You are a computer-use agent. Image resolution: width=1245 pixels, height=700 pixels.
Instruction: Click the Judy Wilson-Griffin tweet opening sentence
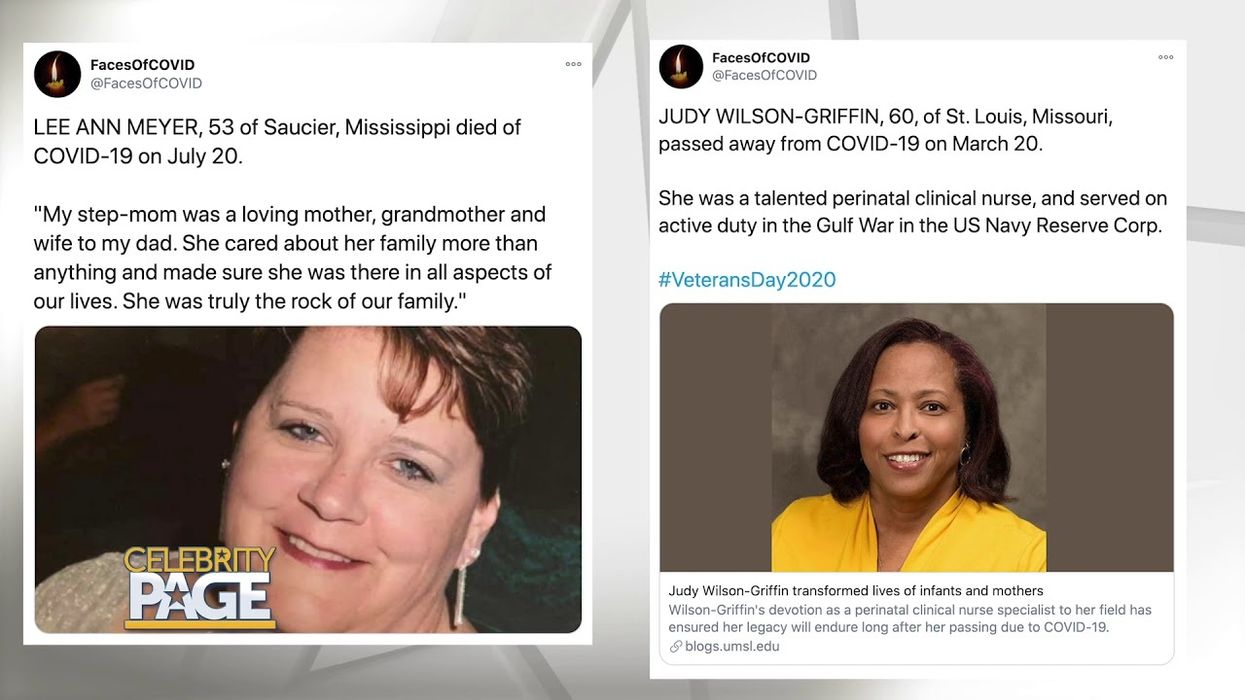[x=885, y=130]
